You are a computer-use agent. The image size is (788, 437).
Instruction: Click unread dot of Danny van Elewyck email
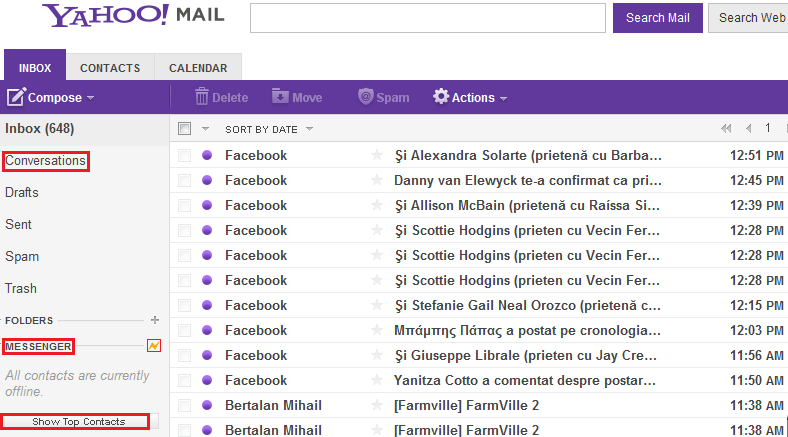(x=207, y=180)
